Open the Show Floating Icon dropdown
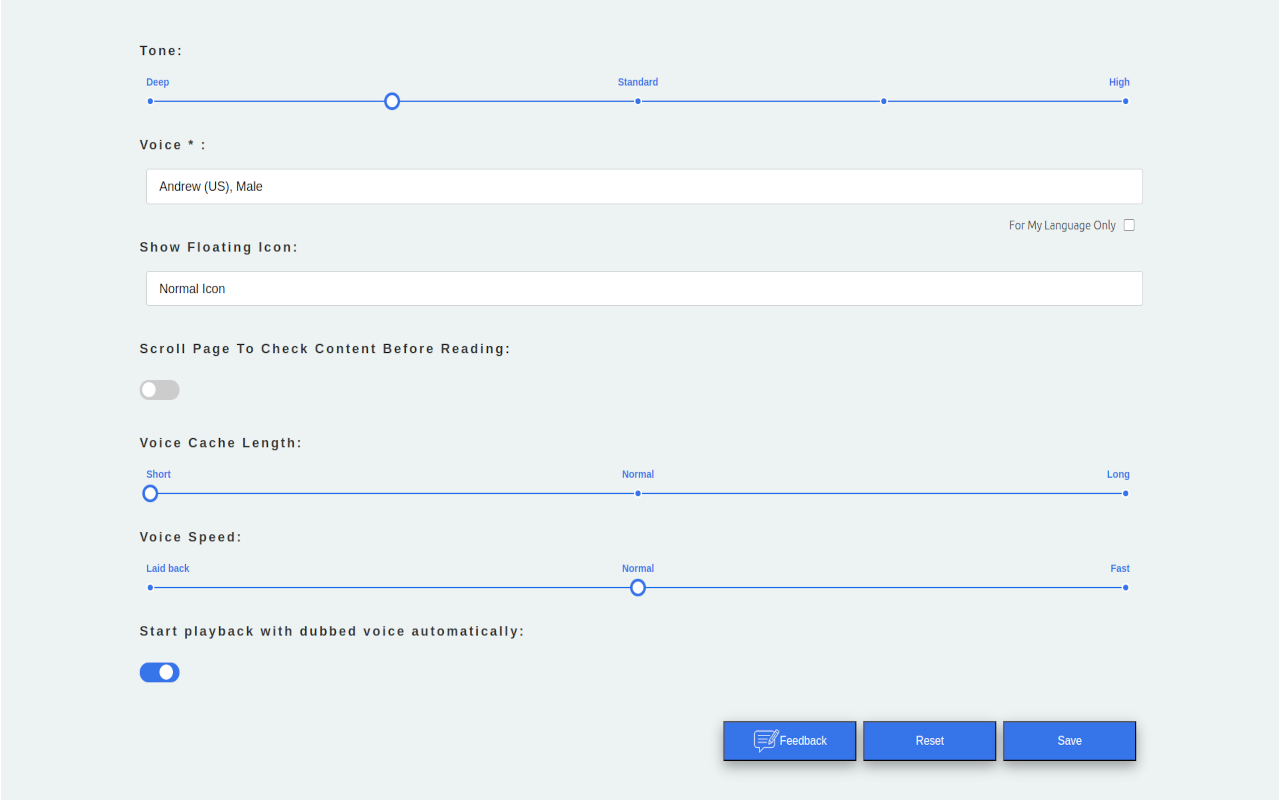The height and width of the screenshot is (800, 1280). point(643,288)
